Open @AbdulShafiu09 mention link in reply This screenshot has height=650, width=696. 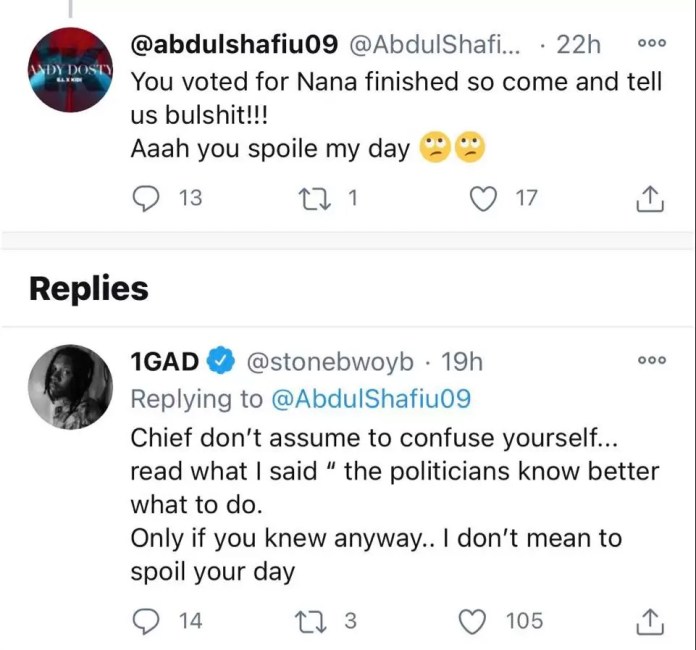pyautogui.click(x=371, y=399)
